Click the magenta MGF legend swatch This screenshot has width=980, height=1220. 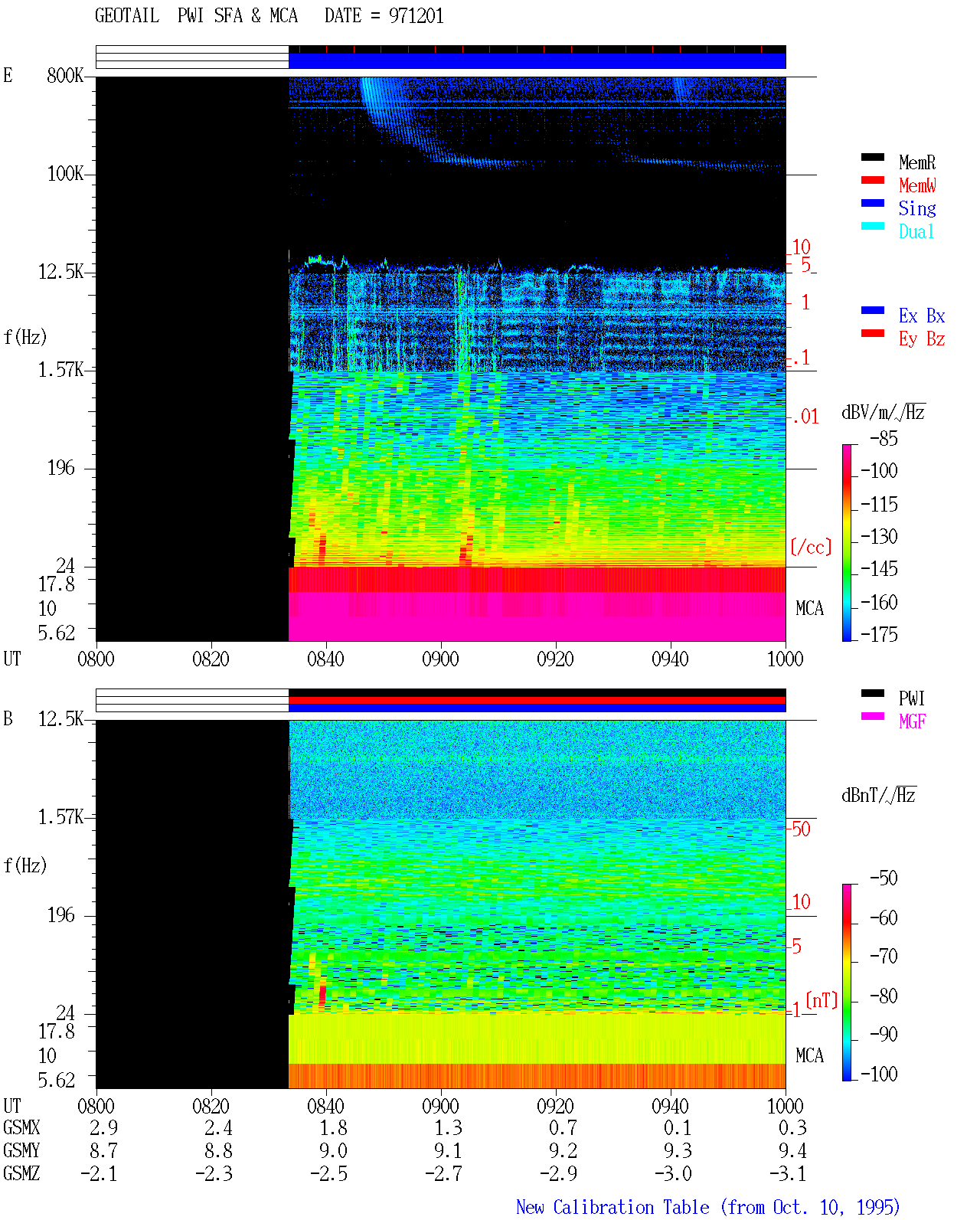coord(873,717)
